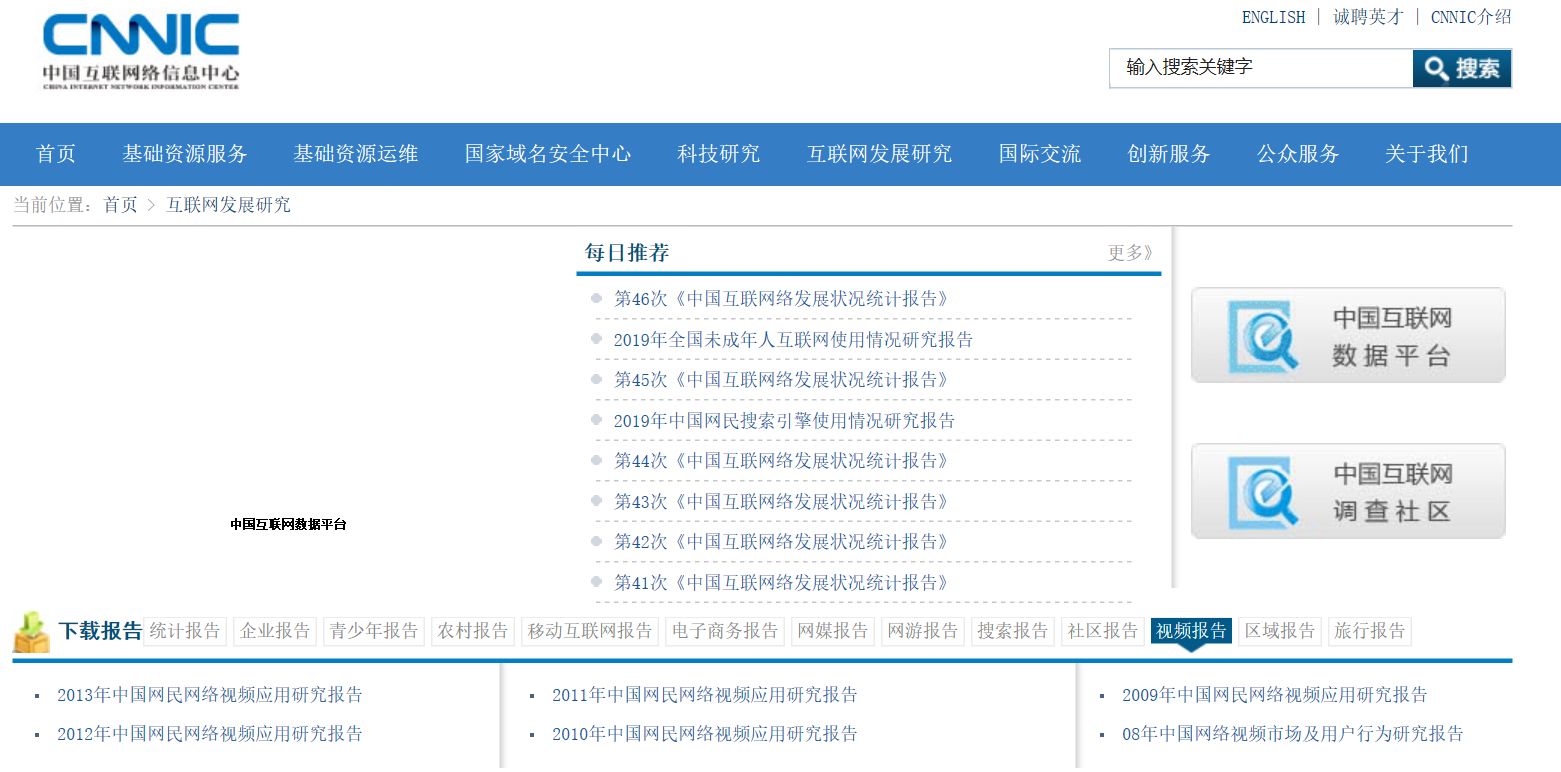Click the keyword search input field

(1261, 68)
